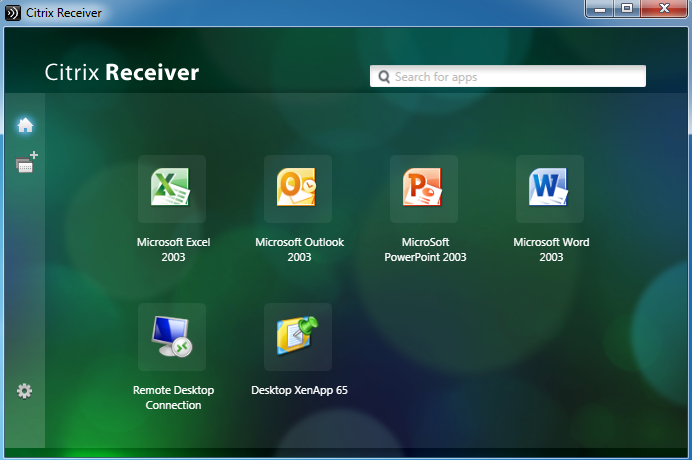Launch the Microsoft Outlook 2003 icon
Screen dimensions: 692x460
298,189
